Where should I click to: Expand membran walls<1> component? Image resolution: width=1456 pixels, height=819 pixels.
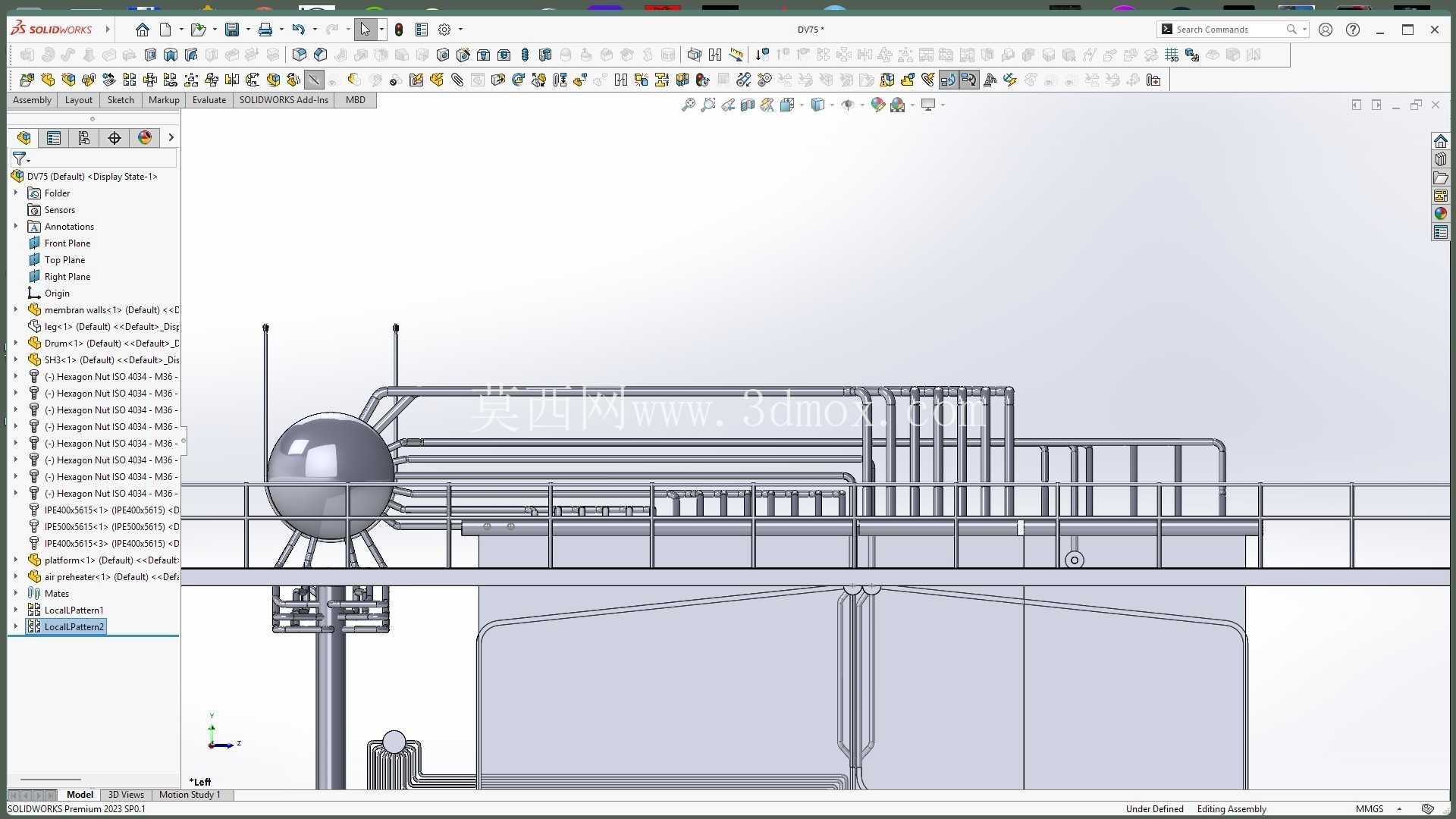pyautogui.click(x=15, y=310)
